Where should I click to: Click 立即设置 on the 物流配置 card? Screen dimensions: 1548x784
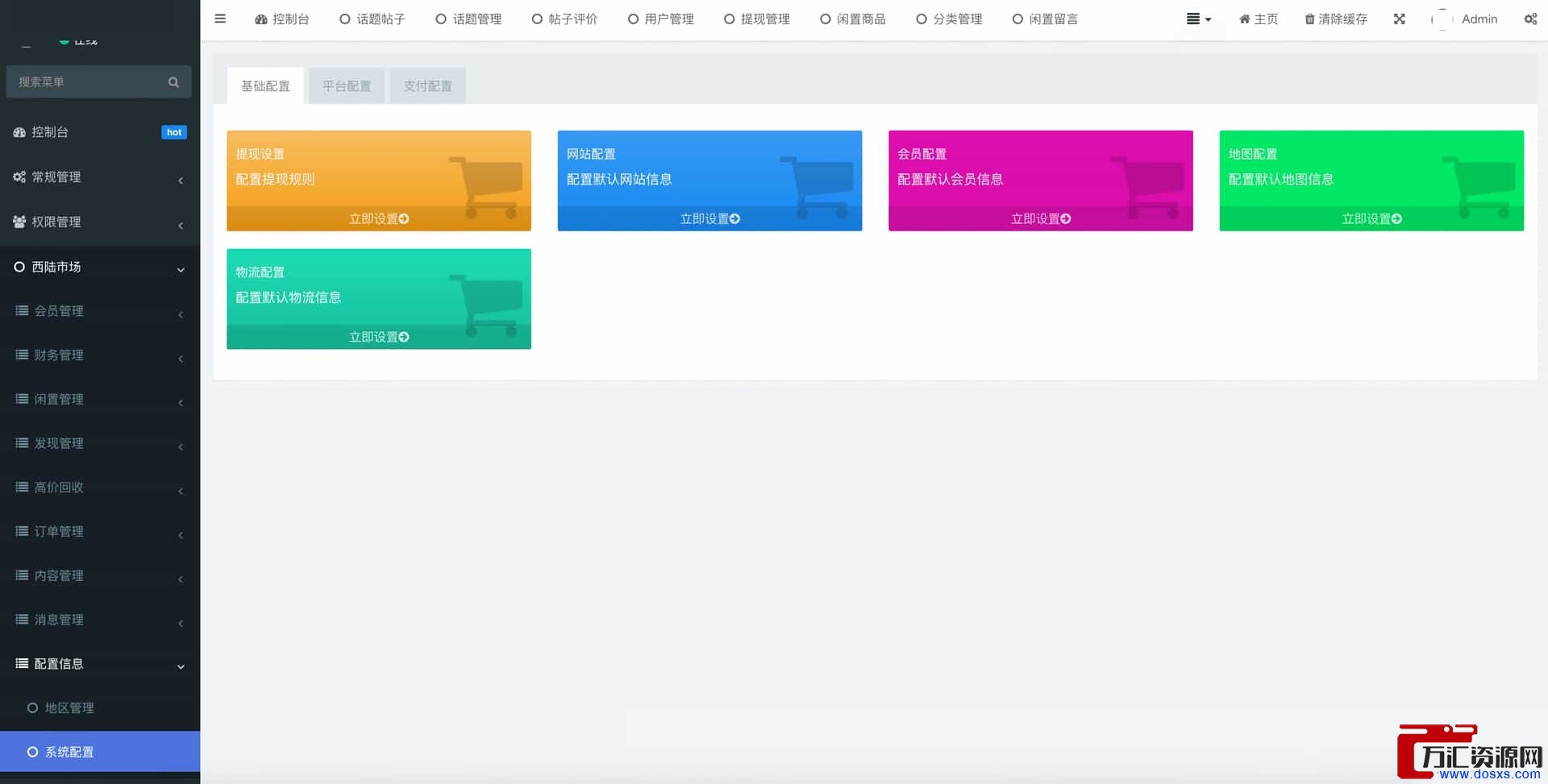point(379,338)
